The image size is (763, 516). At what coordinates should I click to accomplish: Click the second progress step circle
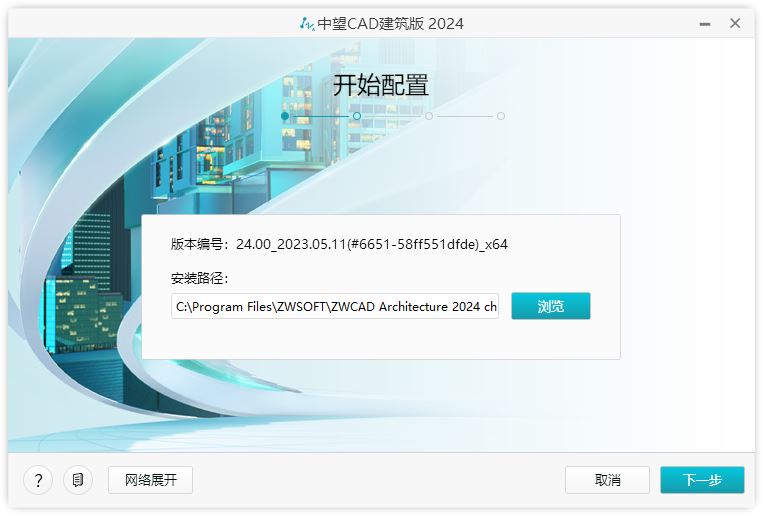(x=357, y=116)
